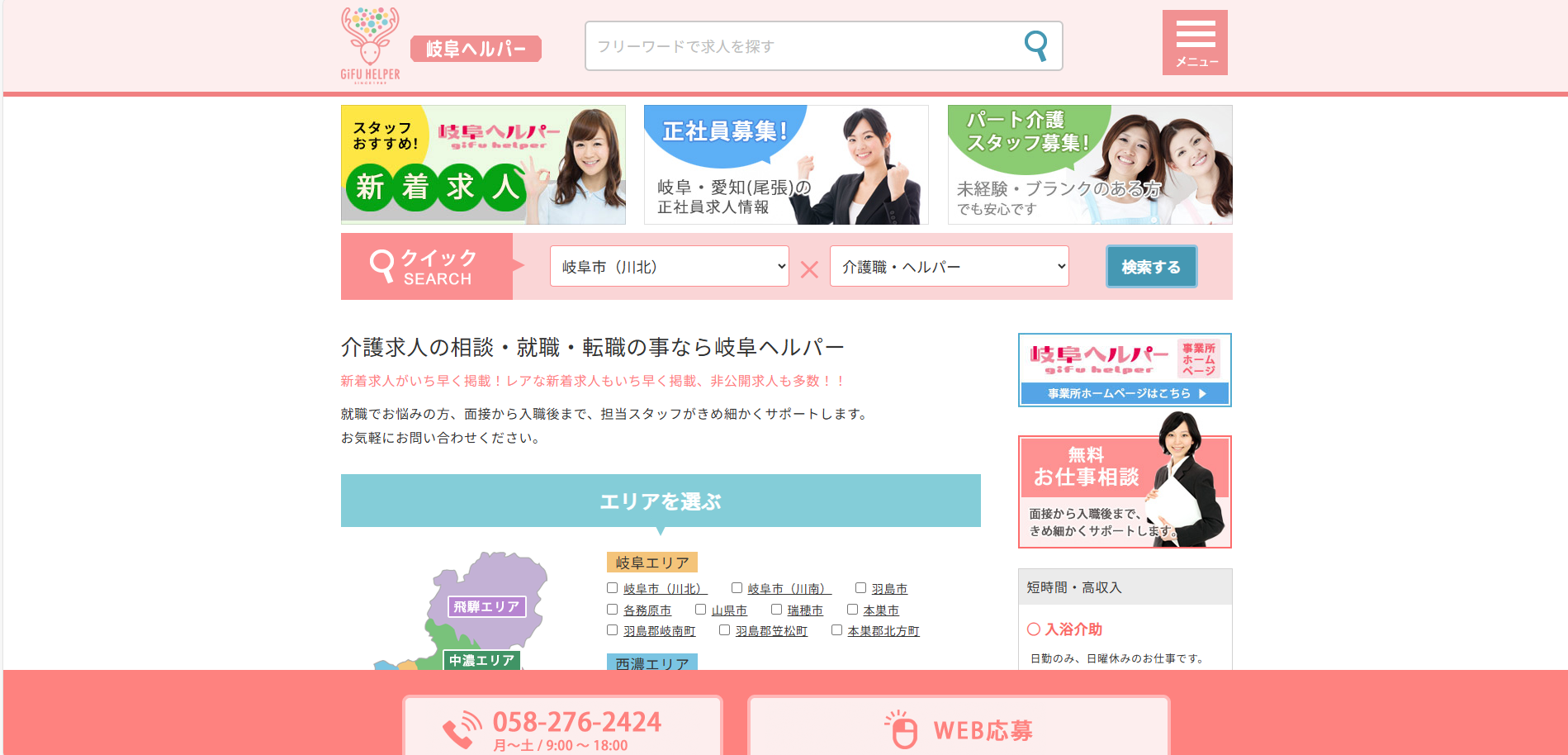Open the 正社員募集 banner
The image size is (1568, 755).
(786, 164)
